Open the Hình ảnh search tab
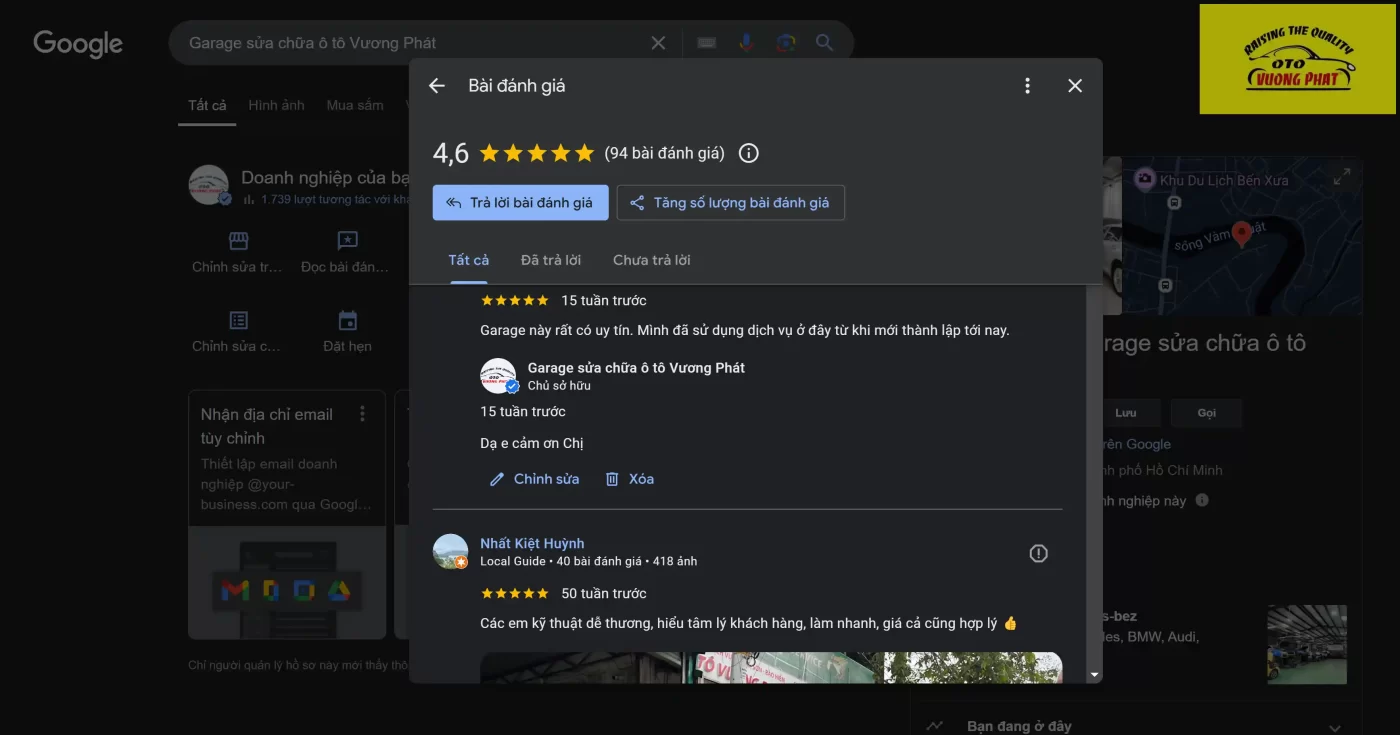The height and width of the screenshot is (735, 1400). 276,105
